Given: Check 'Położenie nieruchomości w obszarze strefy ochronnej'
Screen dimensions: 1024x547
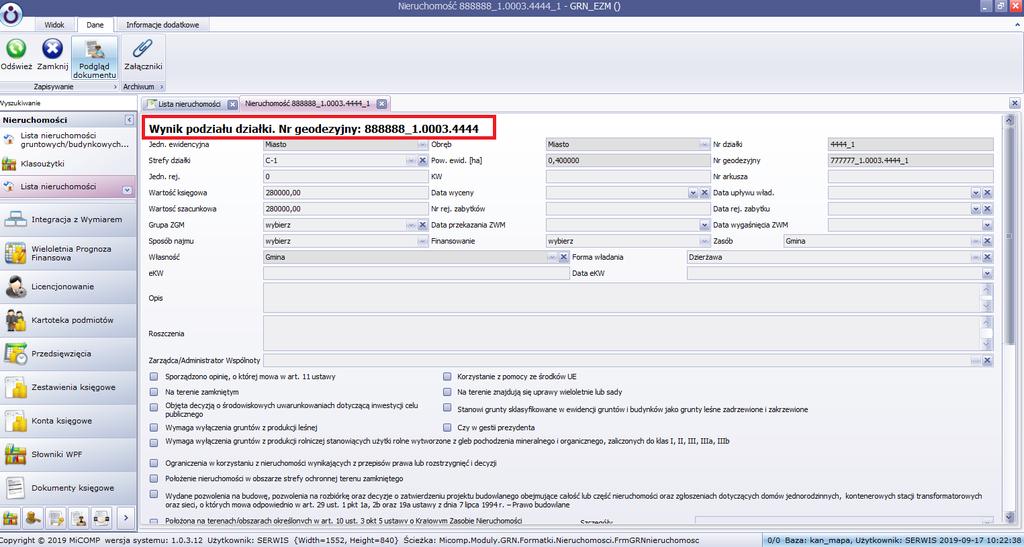Looking at the screenshot, I should coord(153,479).
